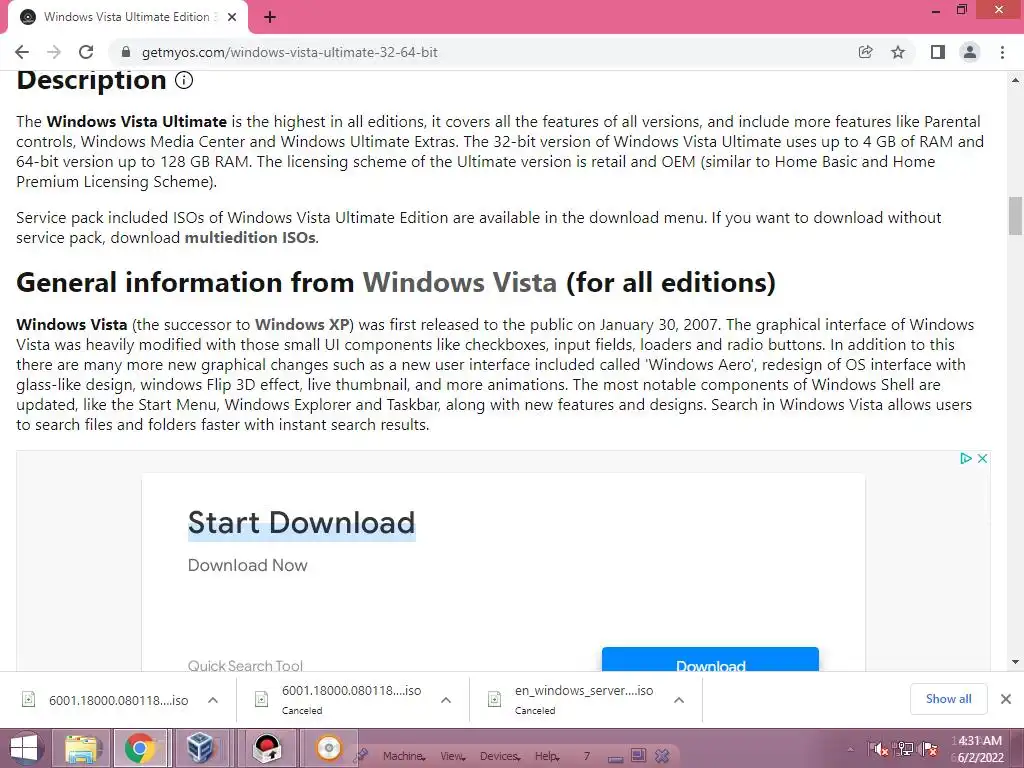Click the blue Download button in ad
This screenshot has height=768, width=1024.
(710, 660)
